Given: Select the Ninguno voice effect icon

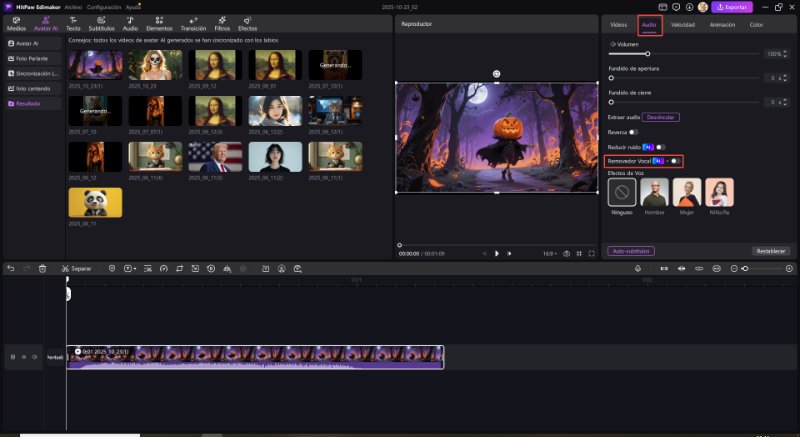Looking at the screenshot, I should tap(621, 191).
